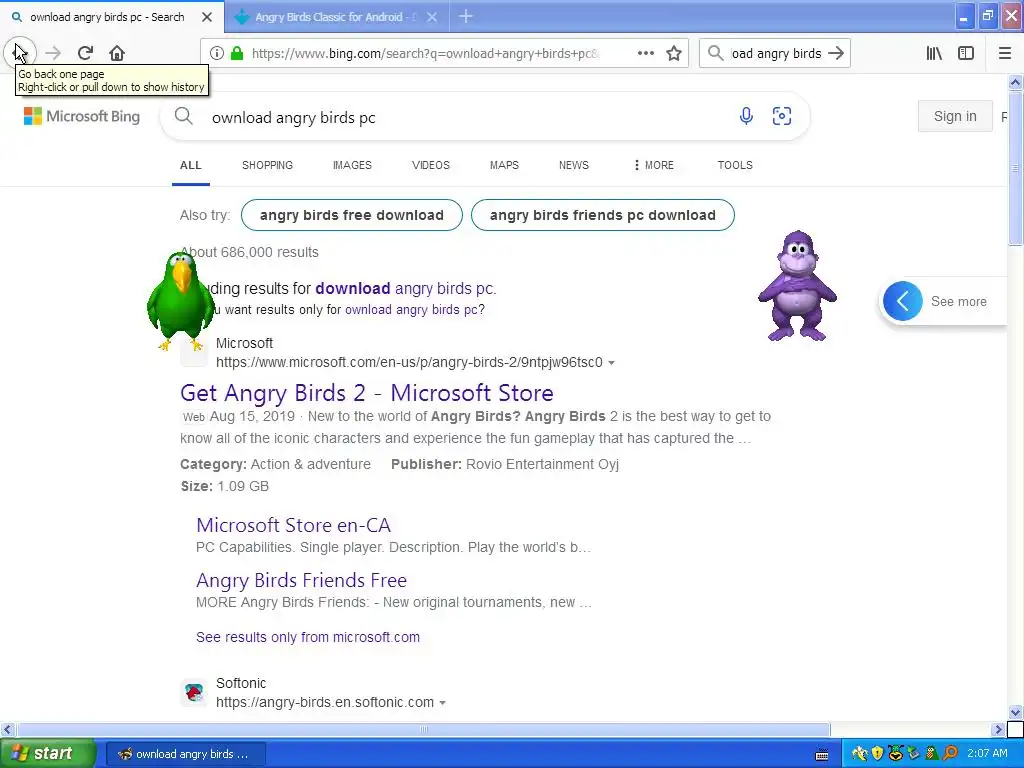Screen dimensions: 1024x768
Task: Open the Library bookmarks icon
Action: (934, 54)
